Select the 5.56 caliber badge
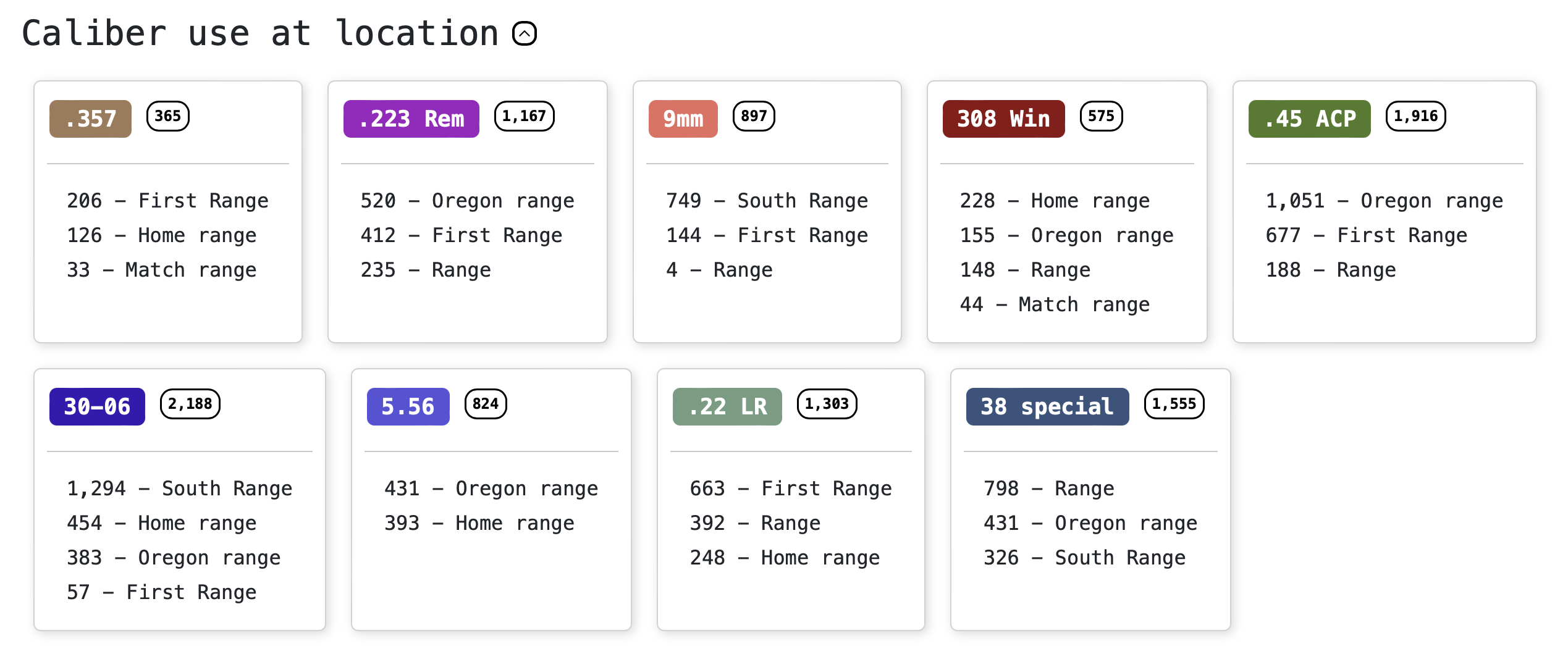 408,406
